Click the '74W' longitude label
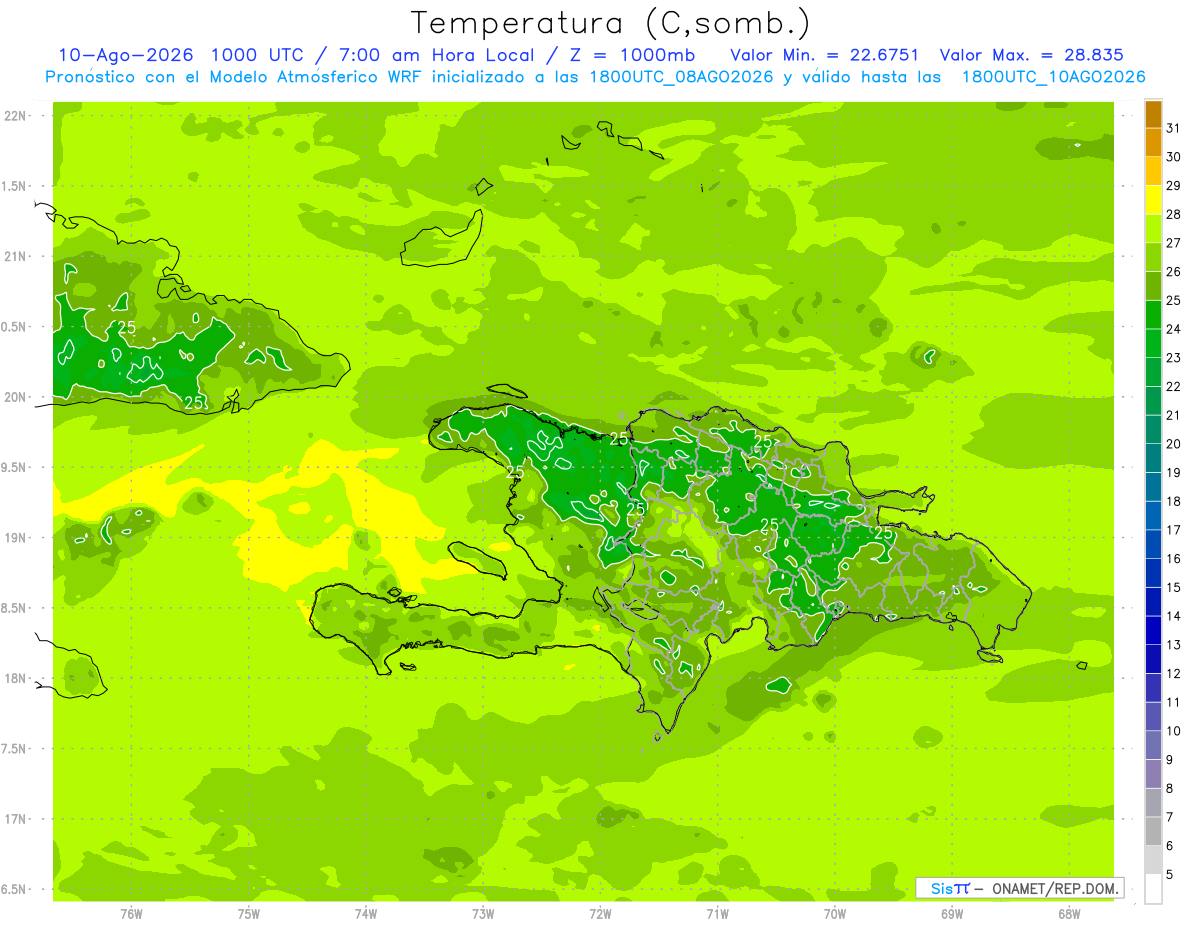This screenshot has width=1200, height=927. pyautogui.click(x=366, y=914)
